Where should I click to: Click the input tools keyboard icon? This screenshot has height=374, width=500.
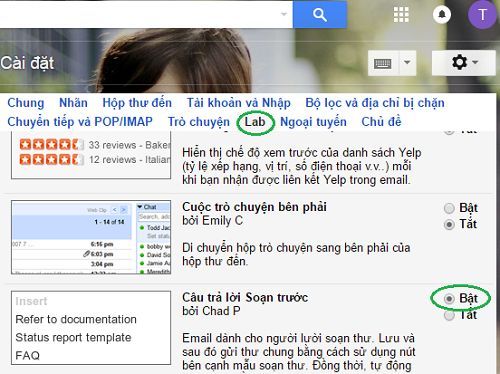coord(383,63)
